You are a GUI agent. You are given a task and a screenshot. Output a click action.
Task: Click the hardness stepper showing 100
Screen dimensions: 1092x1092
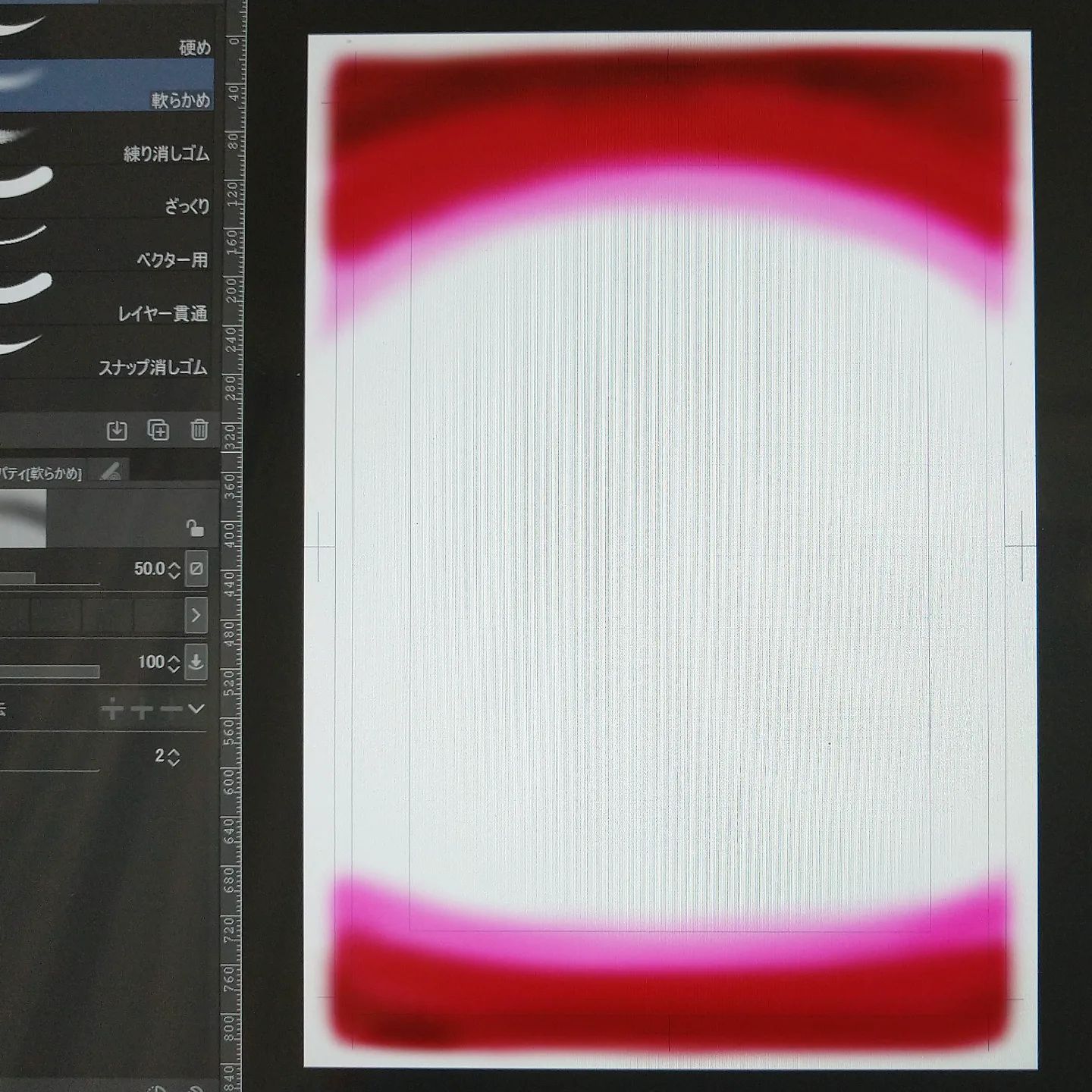pyautogui.click(x=174, y=664)
